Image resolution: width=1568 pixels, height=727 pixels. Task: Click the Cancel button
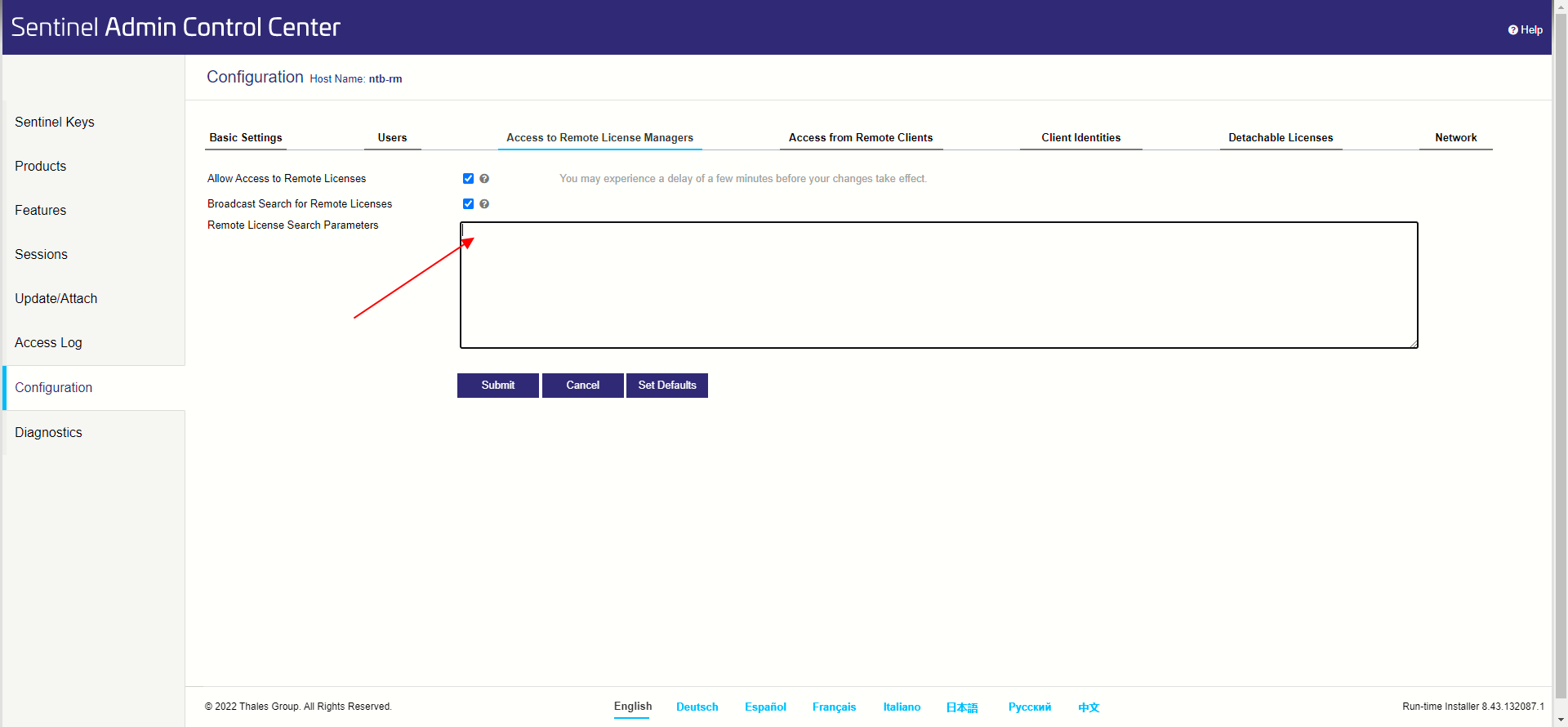[583, 386]
